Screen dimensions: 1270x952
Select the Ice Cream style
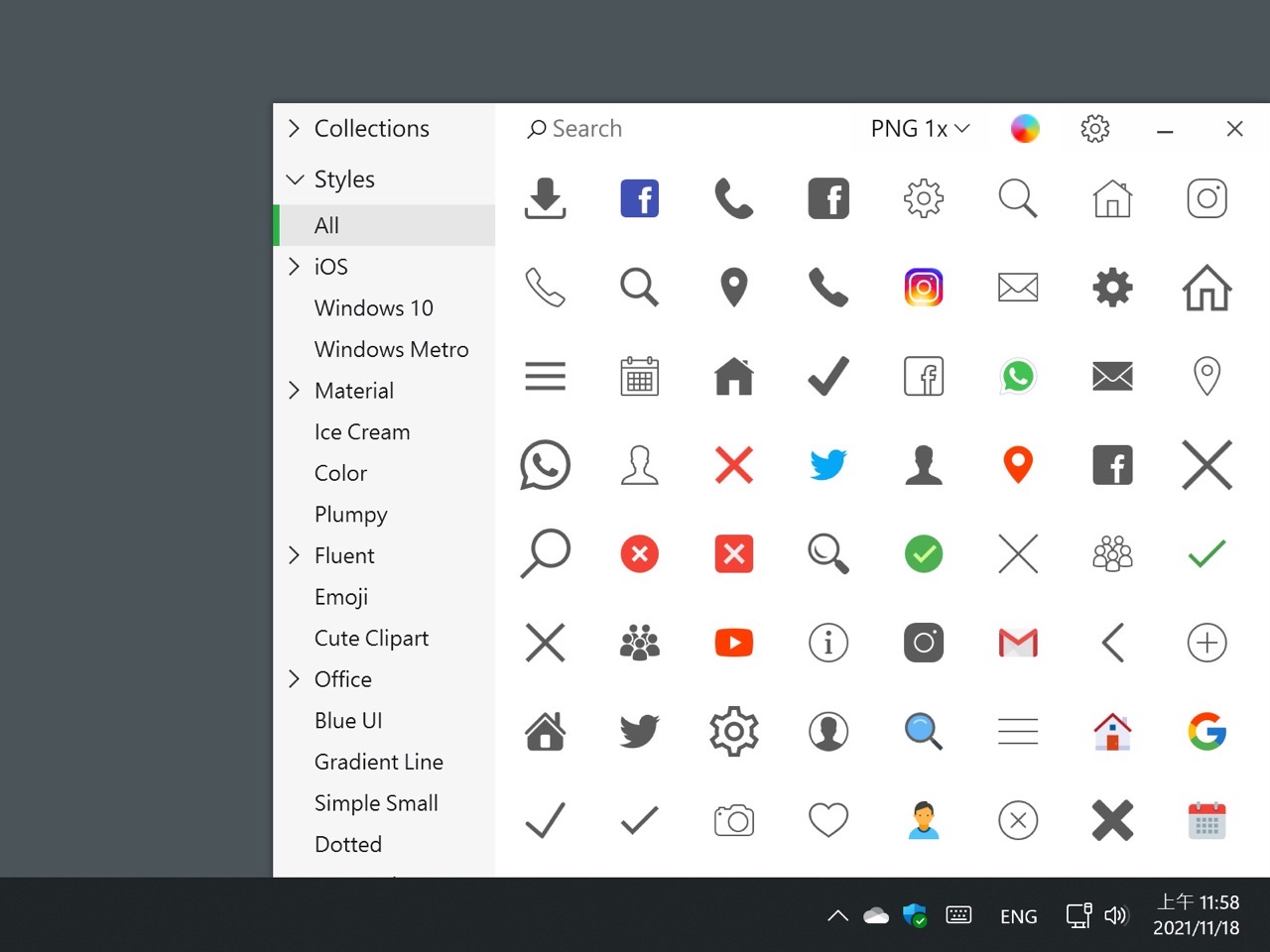pos(362,431)
